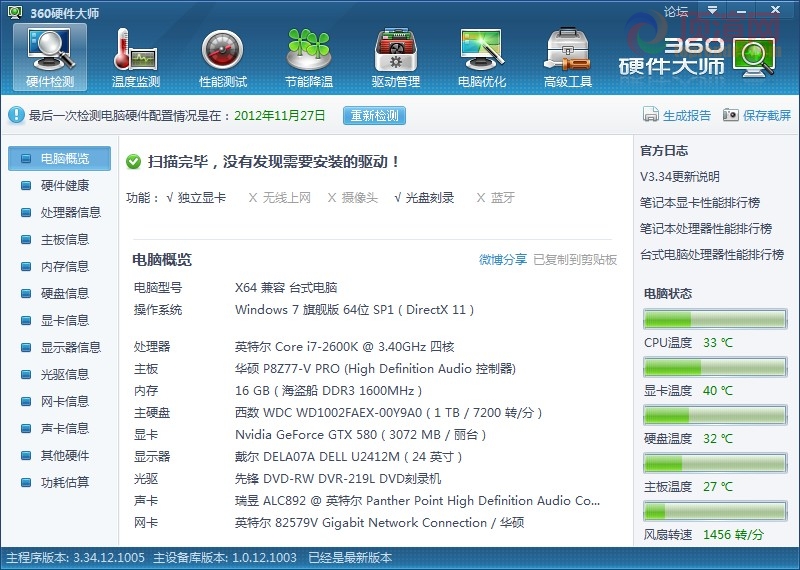Click the 电脑型号 value X64 兼容 台式电脑
Screen dimensions: 800x570
286,288
